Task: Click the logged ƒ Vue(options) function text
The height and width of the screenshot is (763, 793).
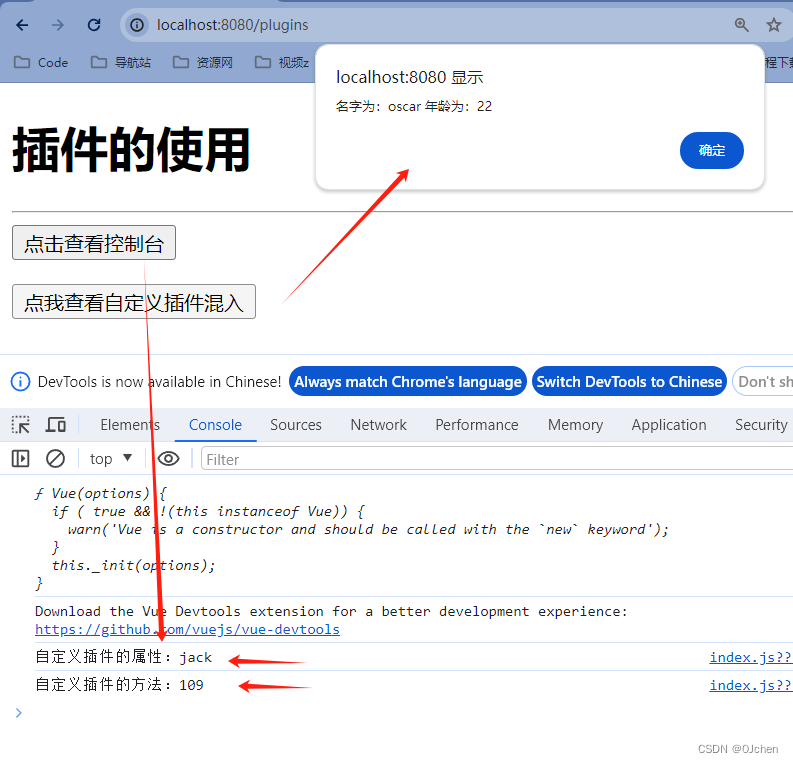Action: click(352, 538)
